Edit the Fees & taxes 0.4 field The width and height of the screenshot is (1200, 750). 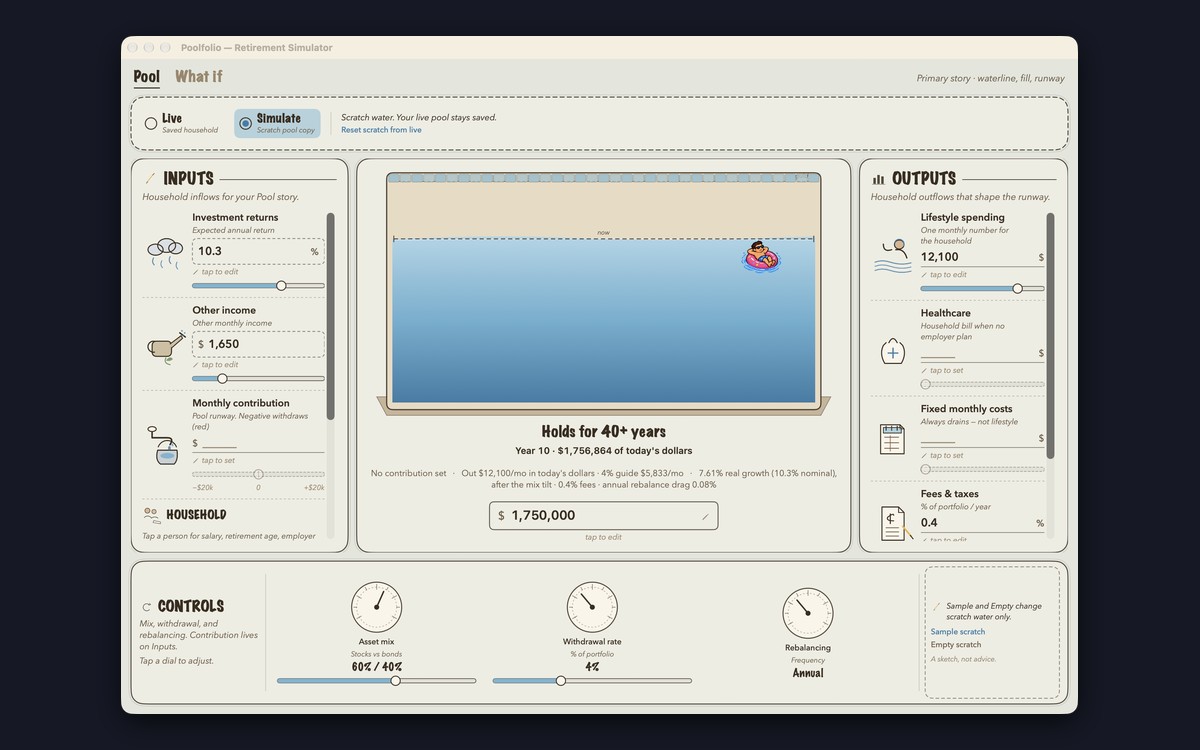tap(982, 523)
